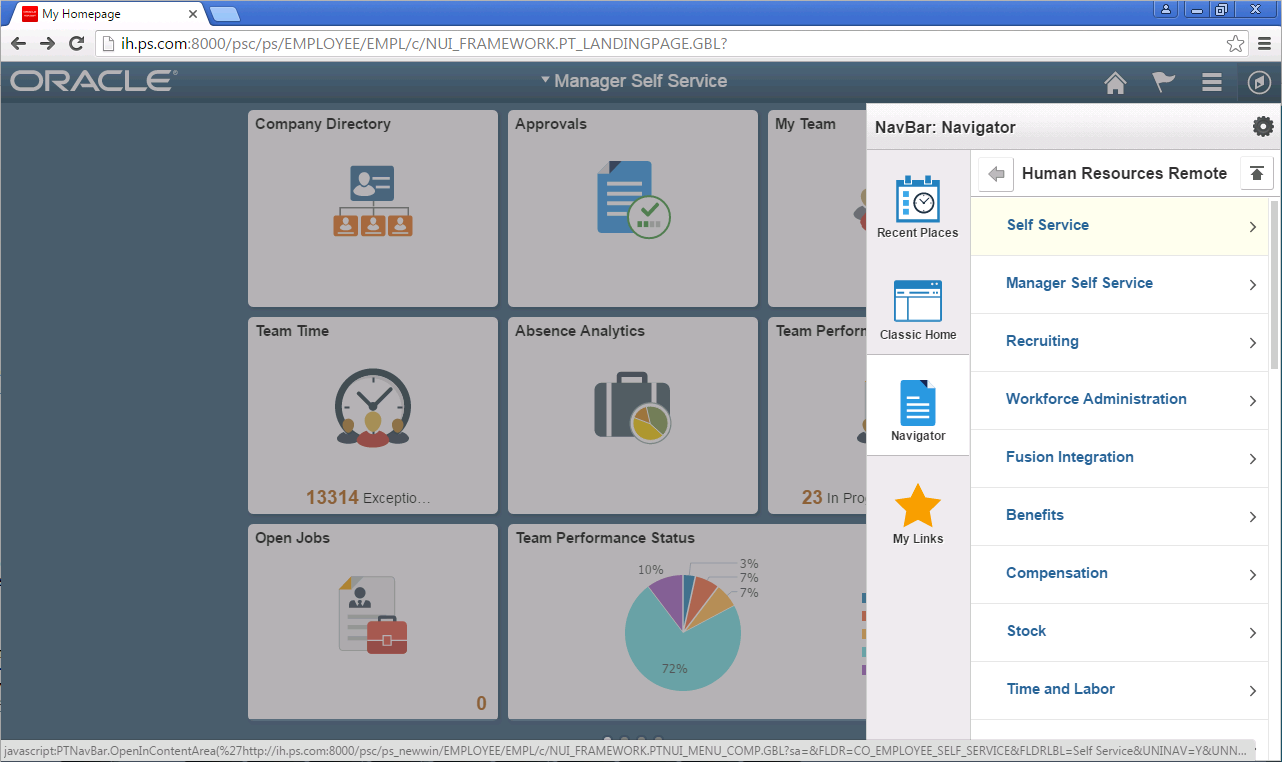The image size is (1282, 762).
Task: Select Recent Places in the NavBar
Action: click(x=917, y=207)
